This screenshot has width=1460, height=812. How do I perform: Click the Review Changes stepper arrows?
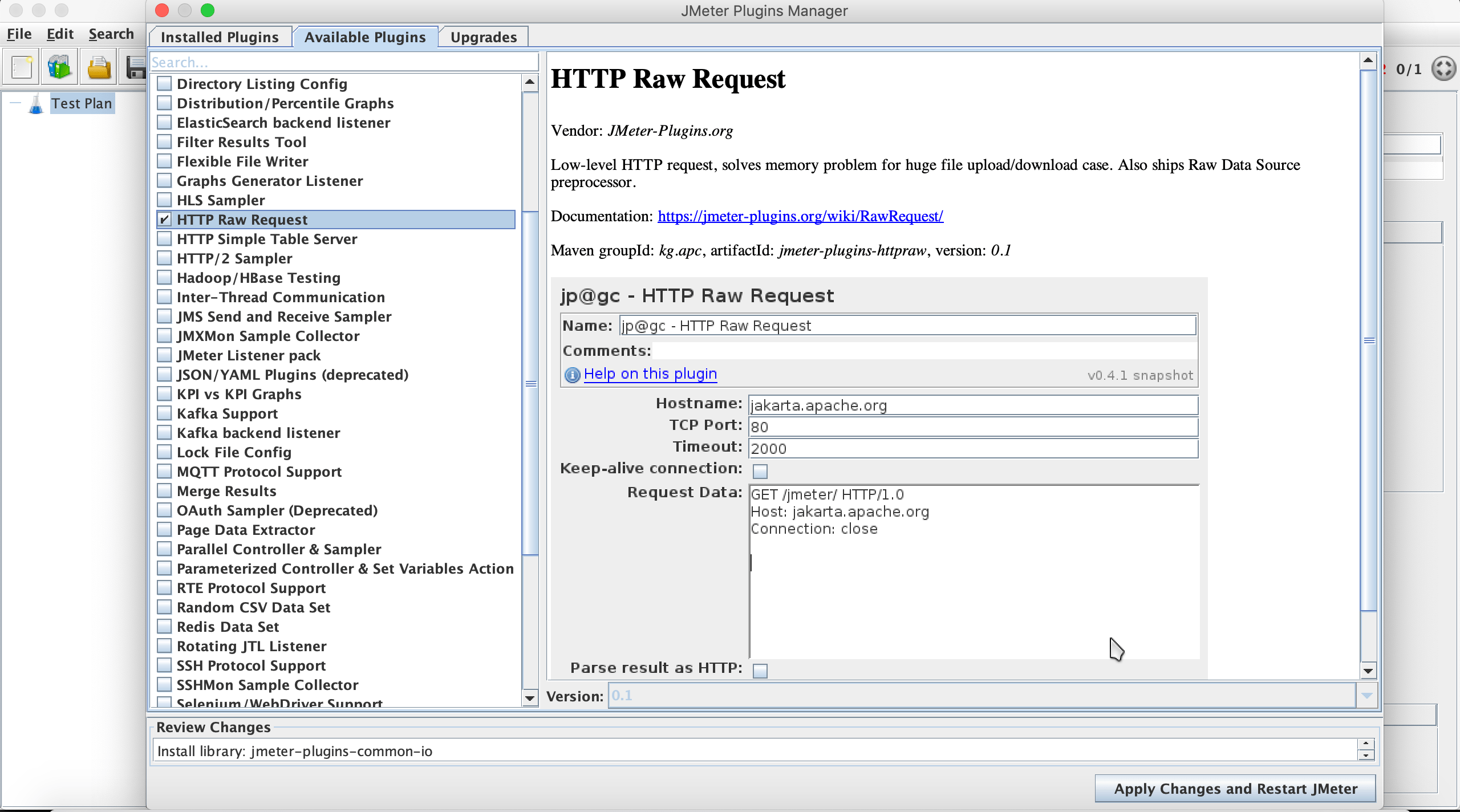coord(1365,750)
